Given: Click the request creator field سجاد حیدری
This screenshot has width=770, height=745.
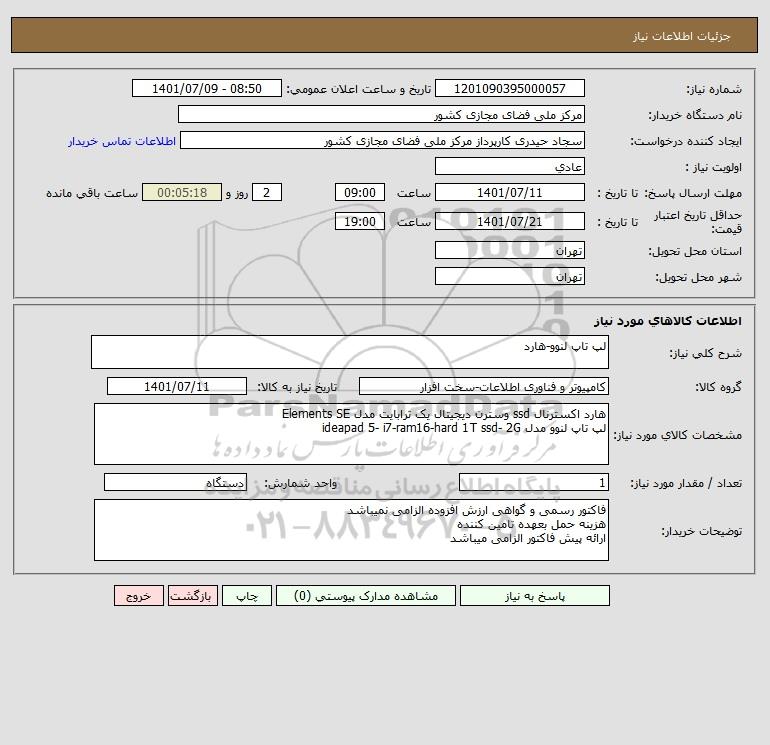Looking at the screenshot, I should pos(383,140).
